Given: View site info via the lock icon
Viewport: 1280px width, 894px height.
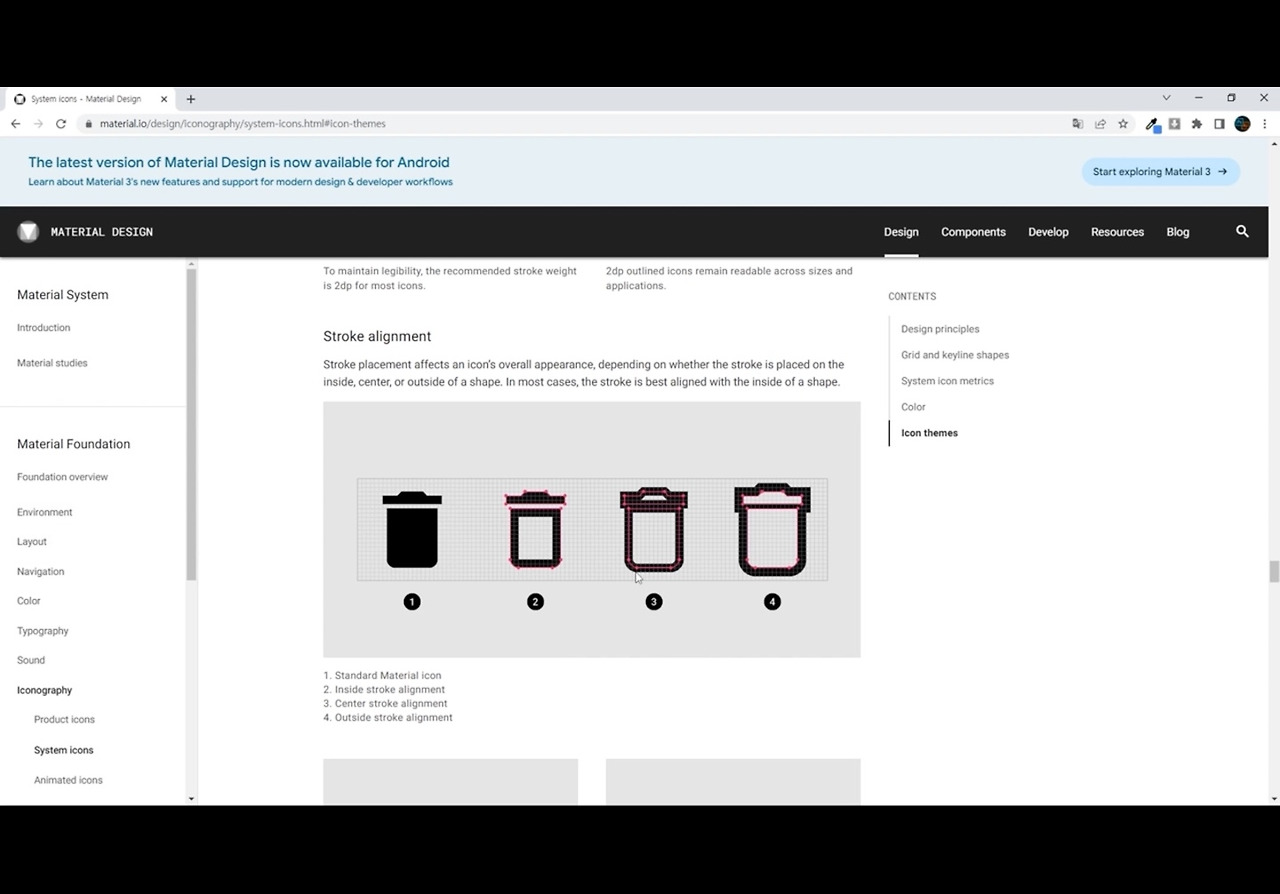Looking at the screenshot, I should (x=89, y=124).
